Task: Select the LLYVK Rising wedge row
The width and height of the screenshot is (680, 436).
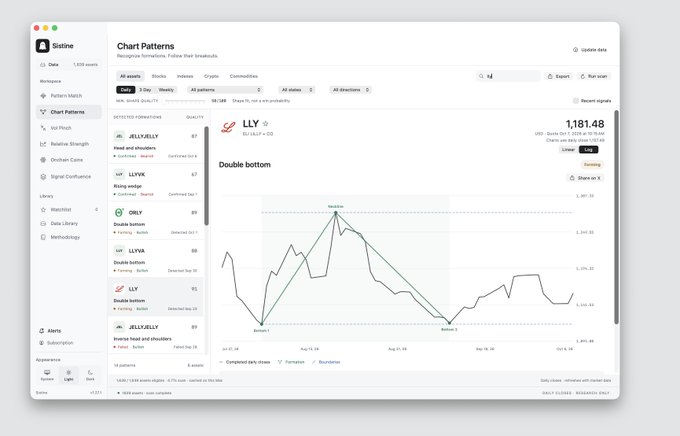Action: [155, 183]
